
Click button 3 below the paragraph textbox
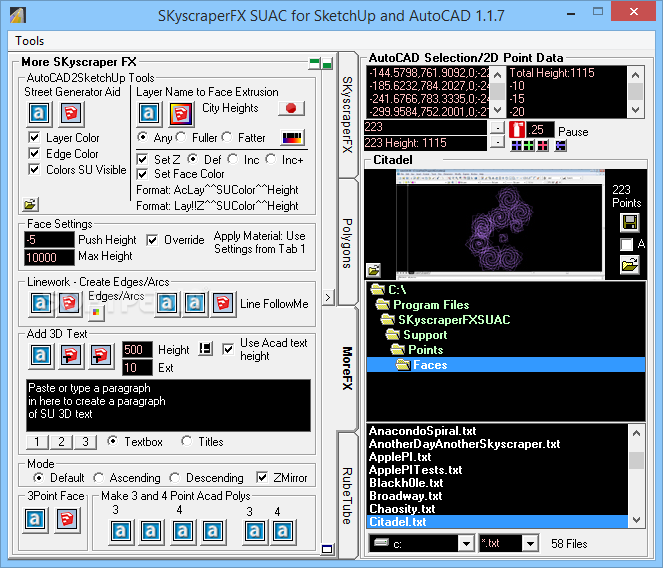tap(85, 442)
